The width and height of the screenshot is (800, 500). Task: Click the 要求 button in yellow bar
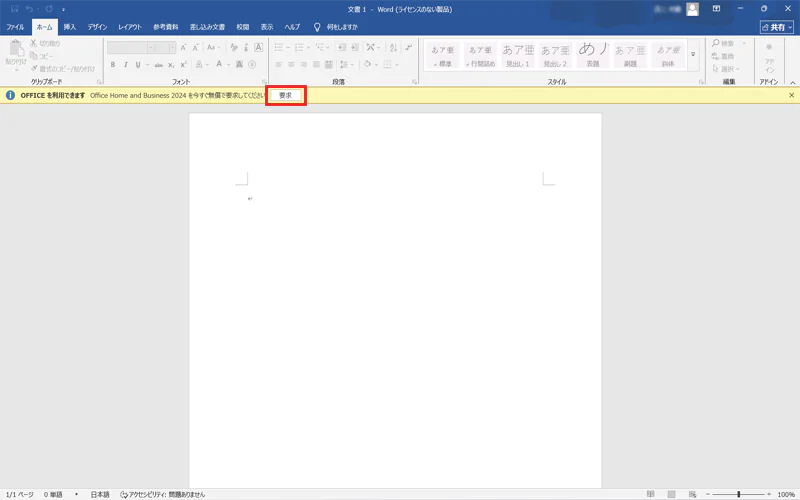pos(286,95)
